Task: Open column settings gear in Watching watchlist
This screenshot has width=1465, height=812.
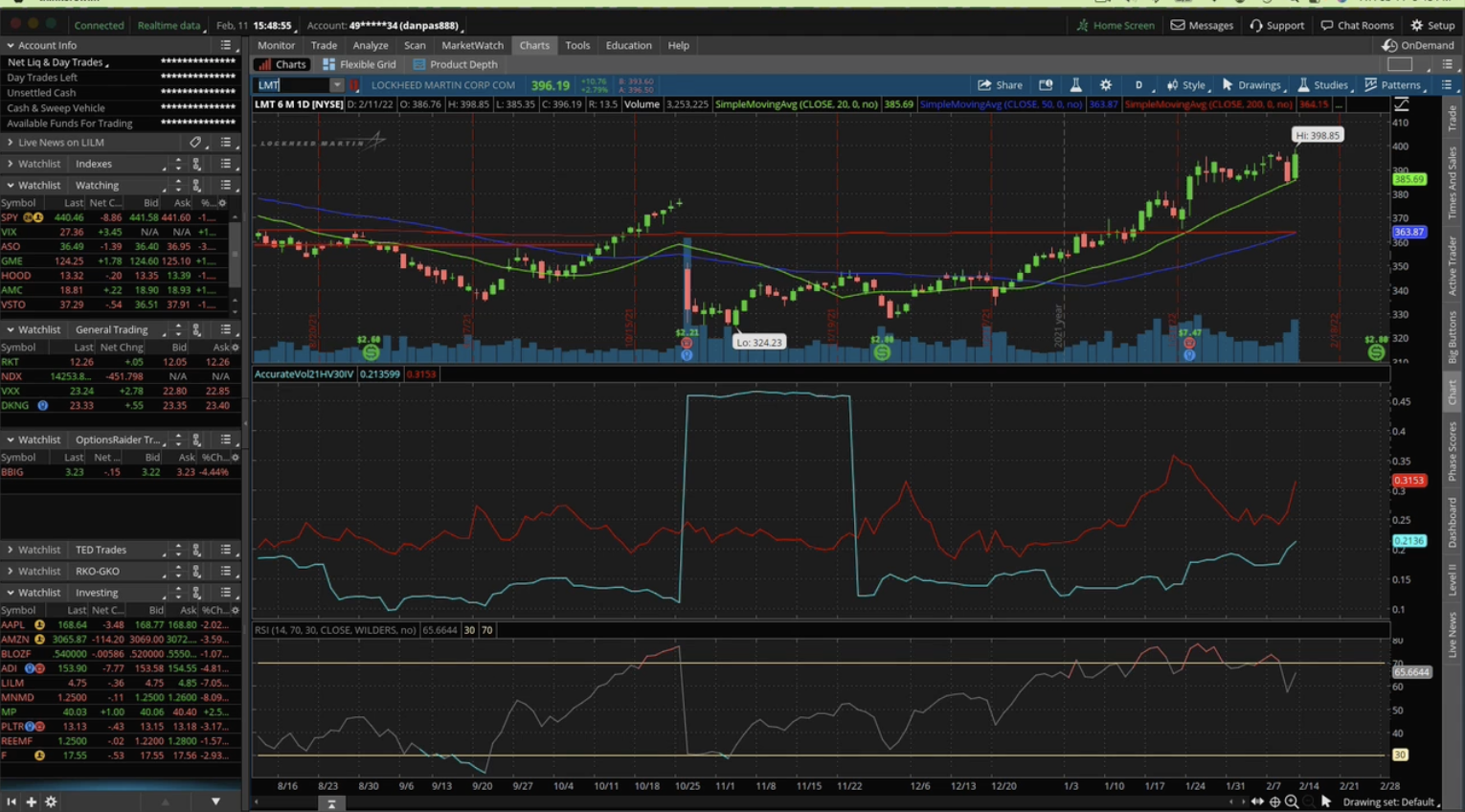Action: coord(222,203)
